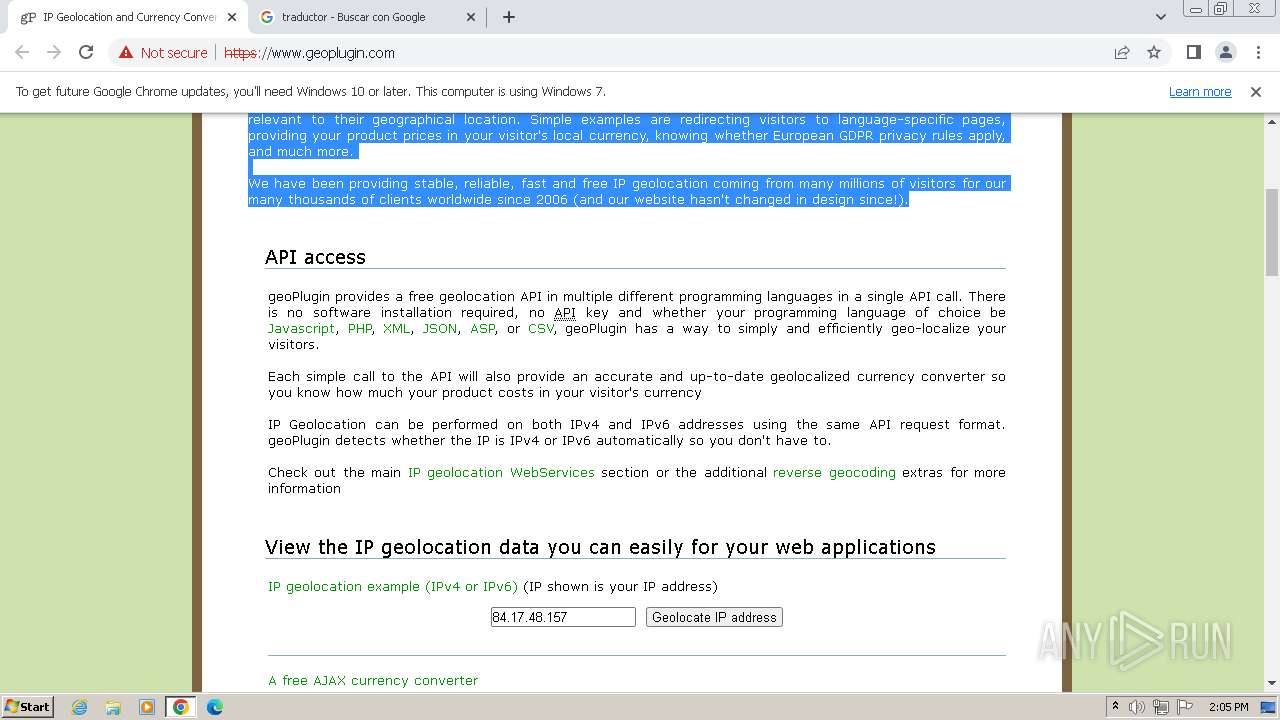Open reverse geocoding link
Image resolution: width=1280 pixels, height=720 pixels.
coord(834,472)
